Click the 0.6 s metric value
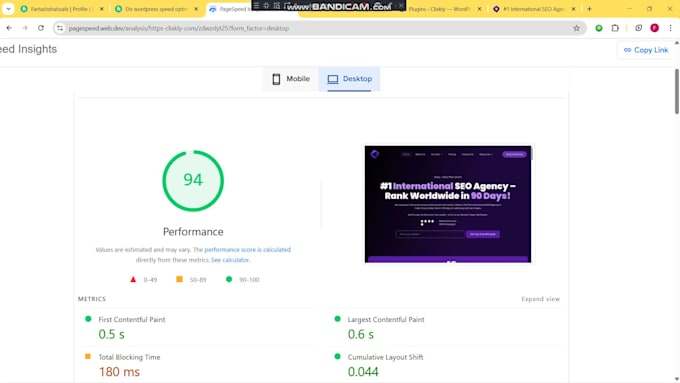Image resolution: width=680 pixels, height=383 pixels. [x=361, y=334]
